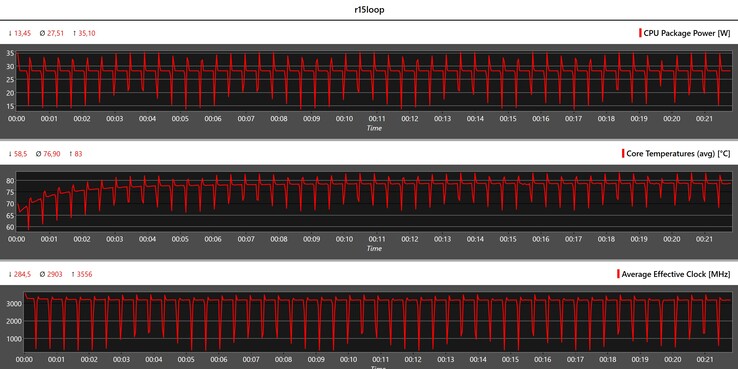Click the maximum temperature value 83
The width and height of the screenshot is (738, 369).
tap(78, 154)
